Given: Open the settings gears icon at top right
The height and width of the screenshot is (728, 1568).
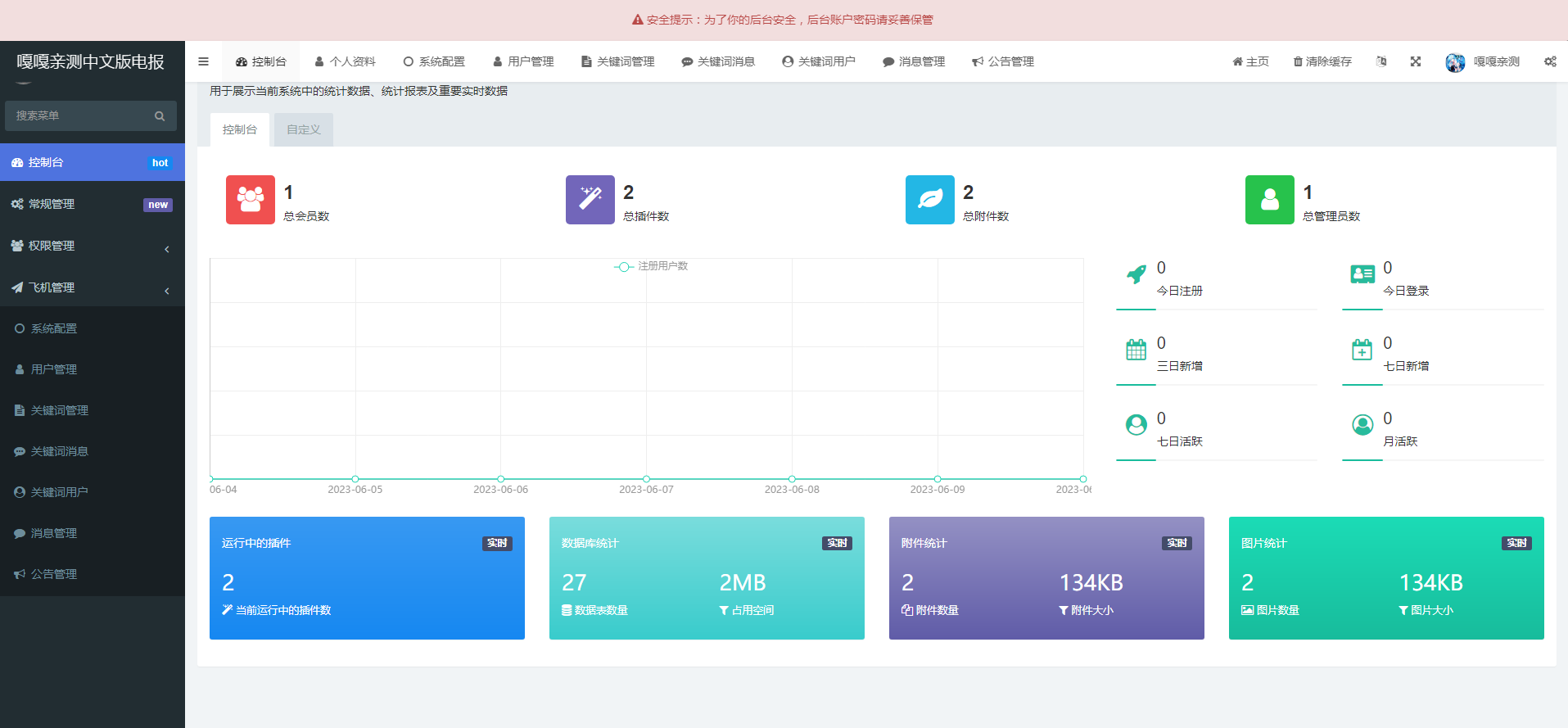Looking at the screenshot, I should pos(1550,61).
